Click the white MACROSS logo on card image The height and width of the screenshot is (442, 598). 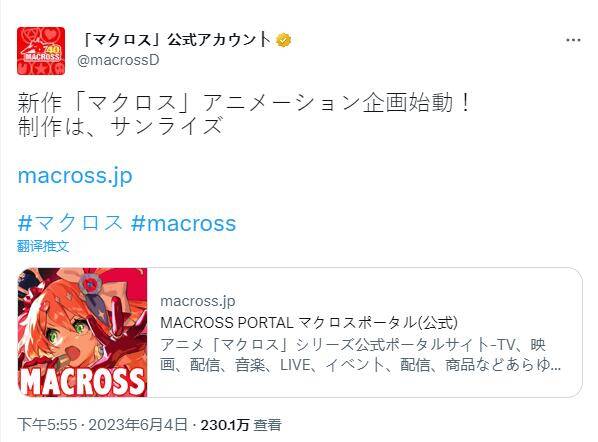point(82,382)
